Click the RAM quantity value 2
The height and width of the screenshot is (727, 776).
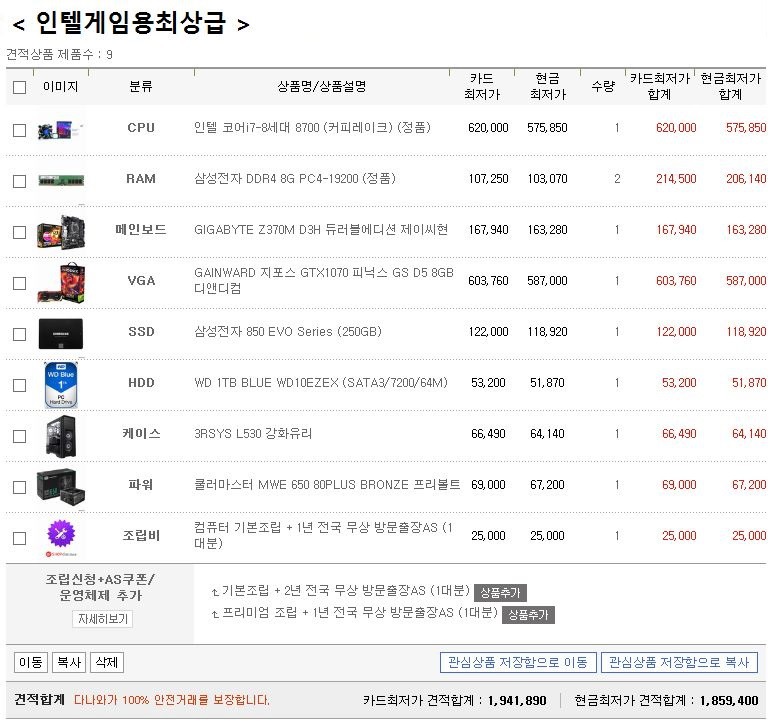point(617,179)
